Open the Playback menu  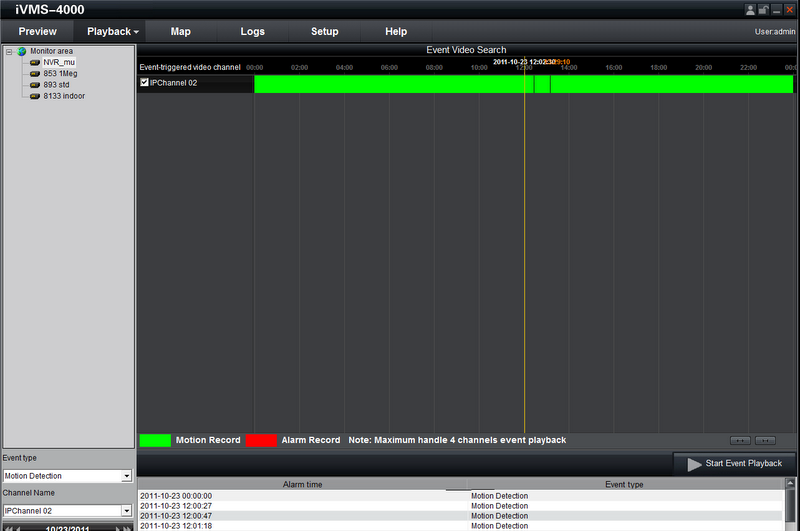point(110,32)
